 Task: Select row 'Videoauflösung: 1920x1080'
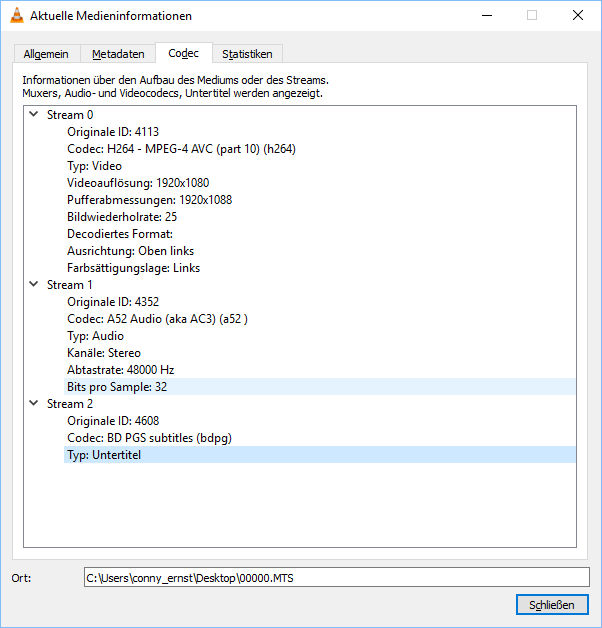(320, 183)
